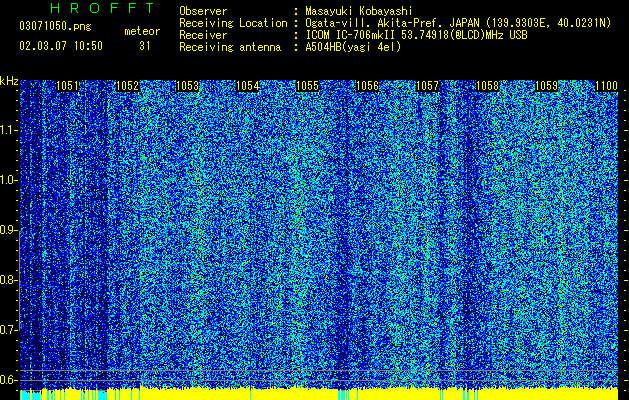This screenshot has width=629, height=400.
Task: Click the ICOM IC-706mkII receiver text
Action: [416, 35]
